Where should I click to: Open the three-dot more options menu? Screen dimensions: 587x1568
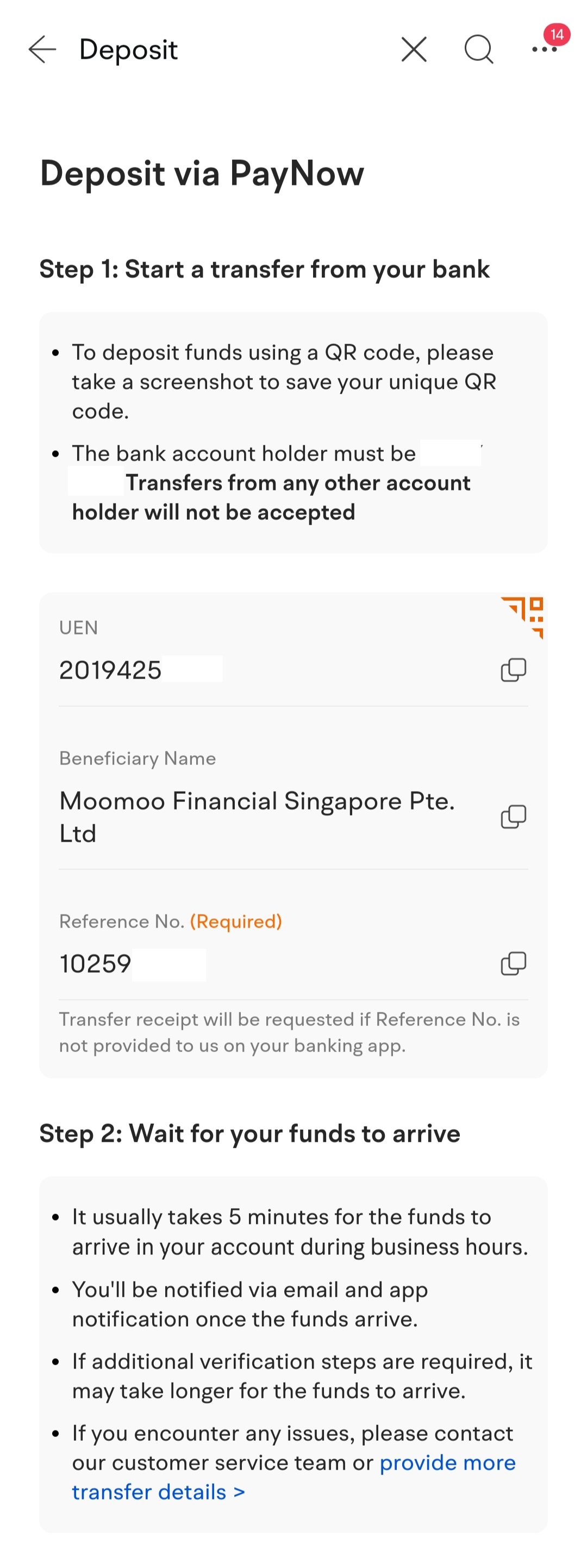click(x=544, y=50)
